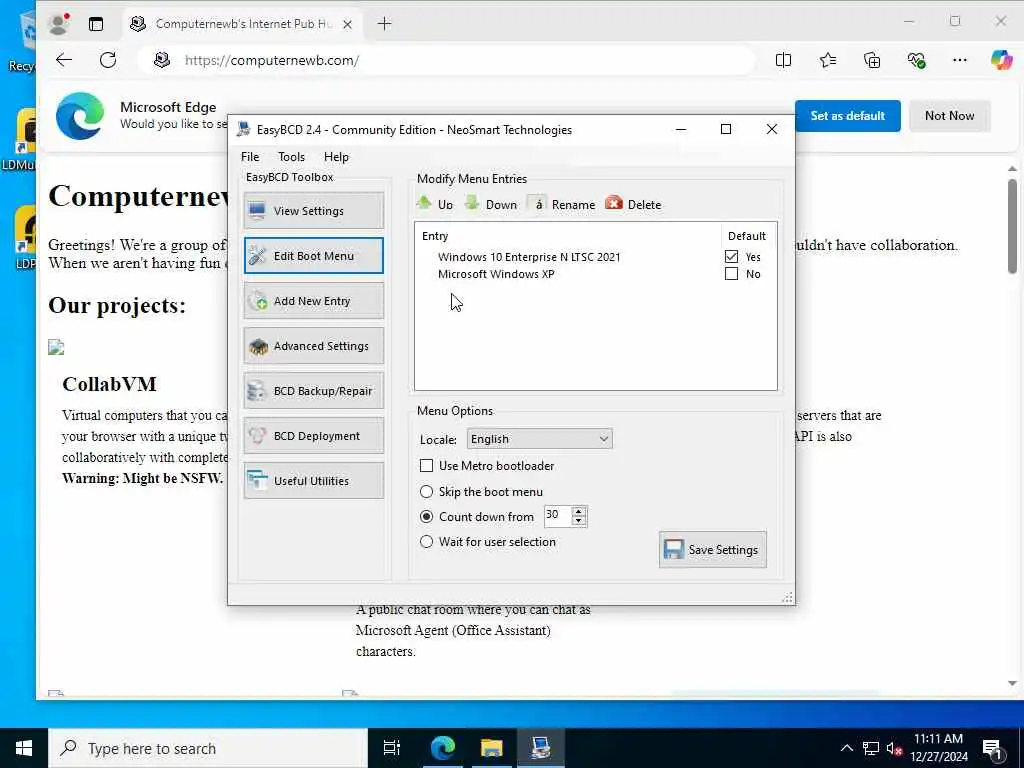Open taskbar clock and date
Screen dimensions: 1024x768
(938, 748)
